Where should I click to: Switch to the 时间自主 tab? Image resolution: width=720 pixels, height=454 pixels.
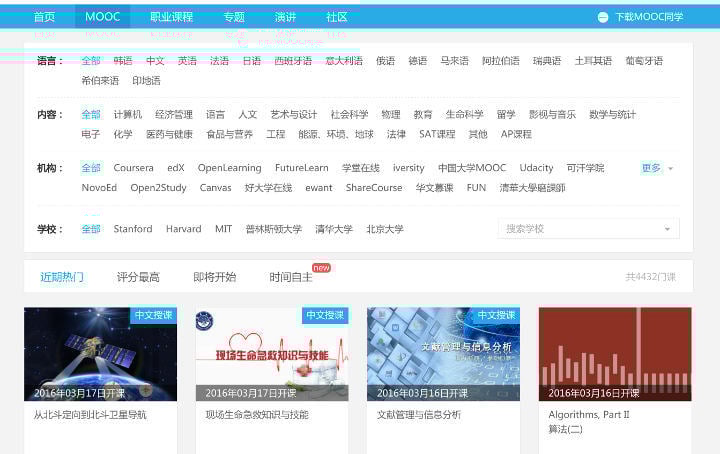[291, 277]
